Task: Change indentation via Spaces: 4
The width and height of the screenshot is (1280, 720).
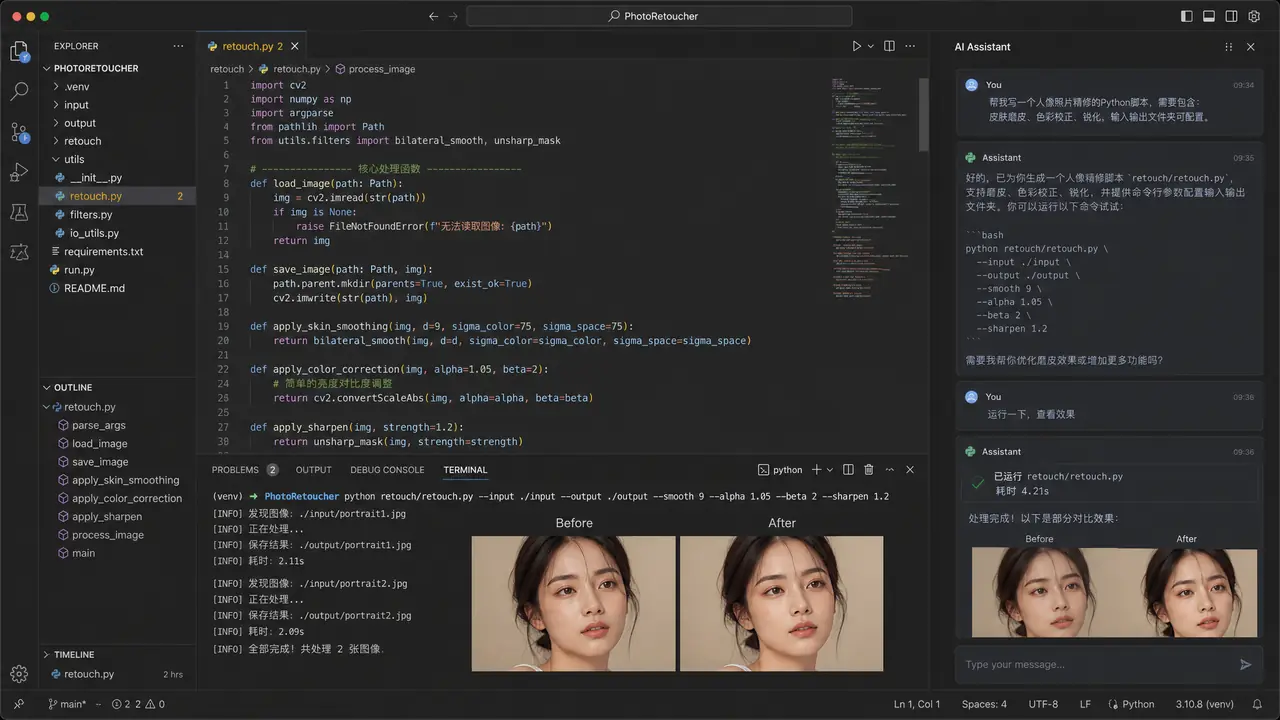Action: [984, 704]
